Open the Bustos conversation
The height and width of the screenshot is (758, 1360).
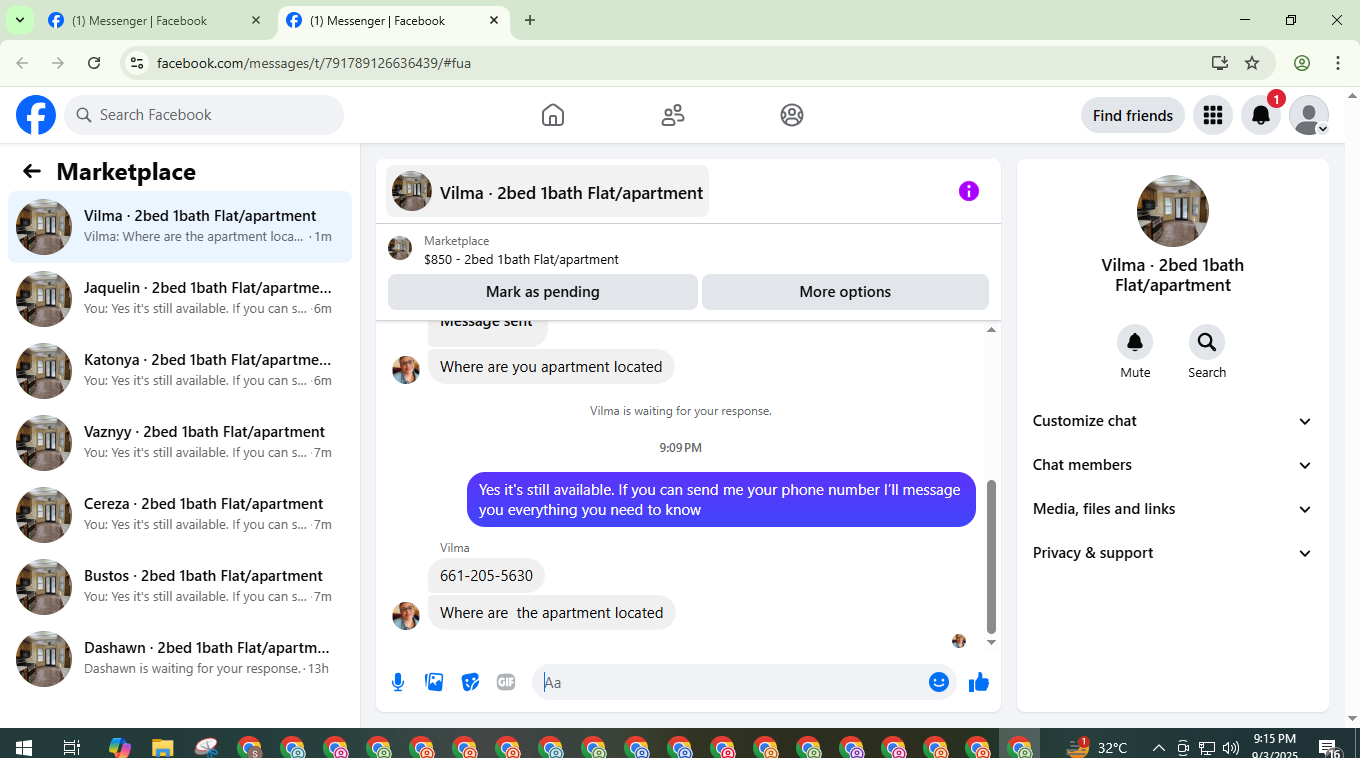coord(180,587)
